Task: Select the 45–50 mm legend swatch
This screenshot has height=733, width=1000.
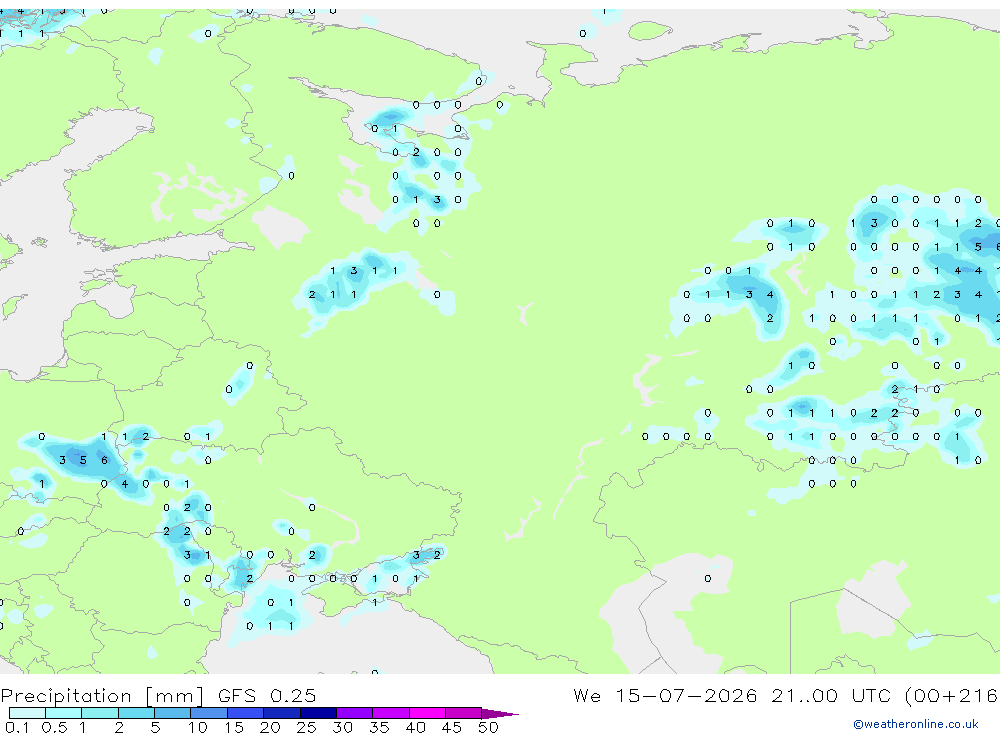Action: tap(464, 713)
